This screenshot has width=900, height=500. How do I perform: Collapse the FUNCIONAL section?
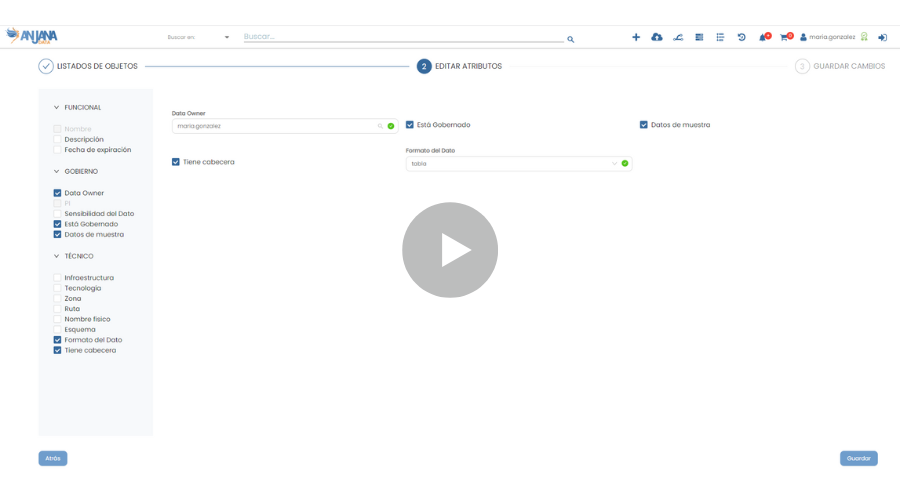[x=57, y=107]
